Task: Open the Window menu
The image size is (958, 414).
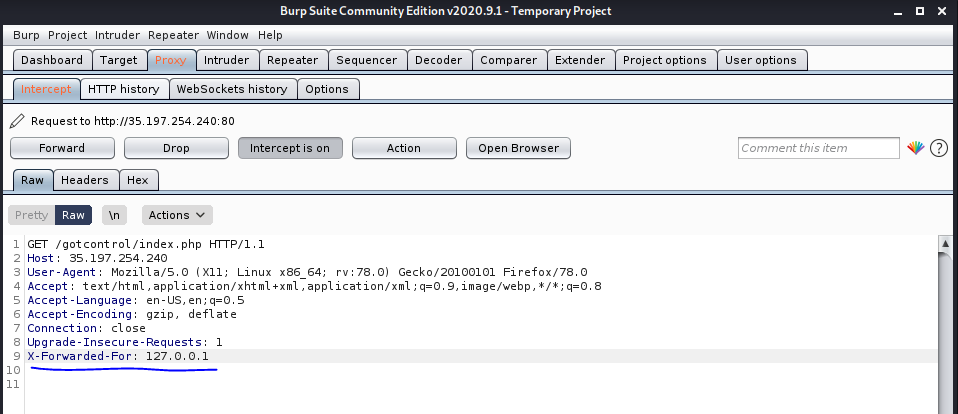Action: (227, 35)
